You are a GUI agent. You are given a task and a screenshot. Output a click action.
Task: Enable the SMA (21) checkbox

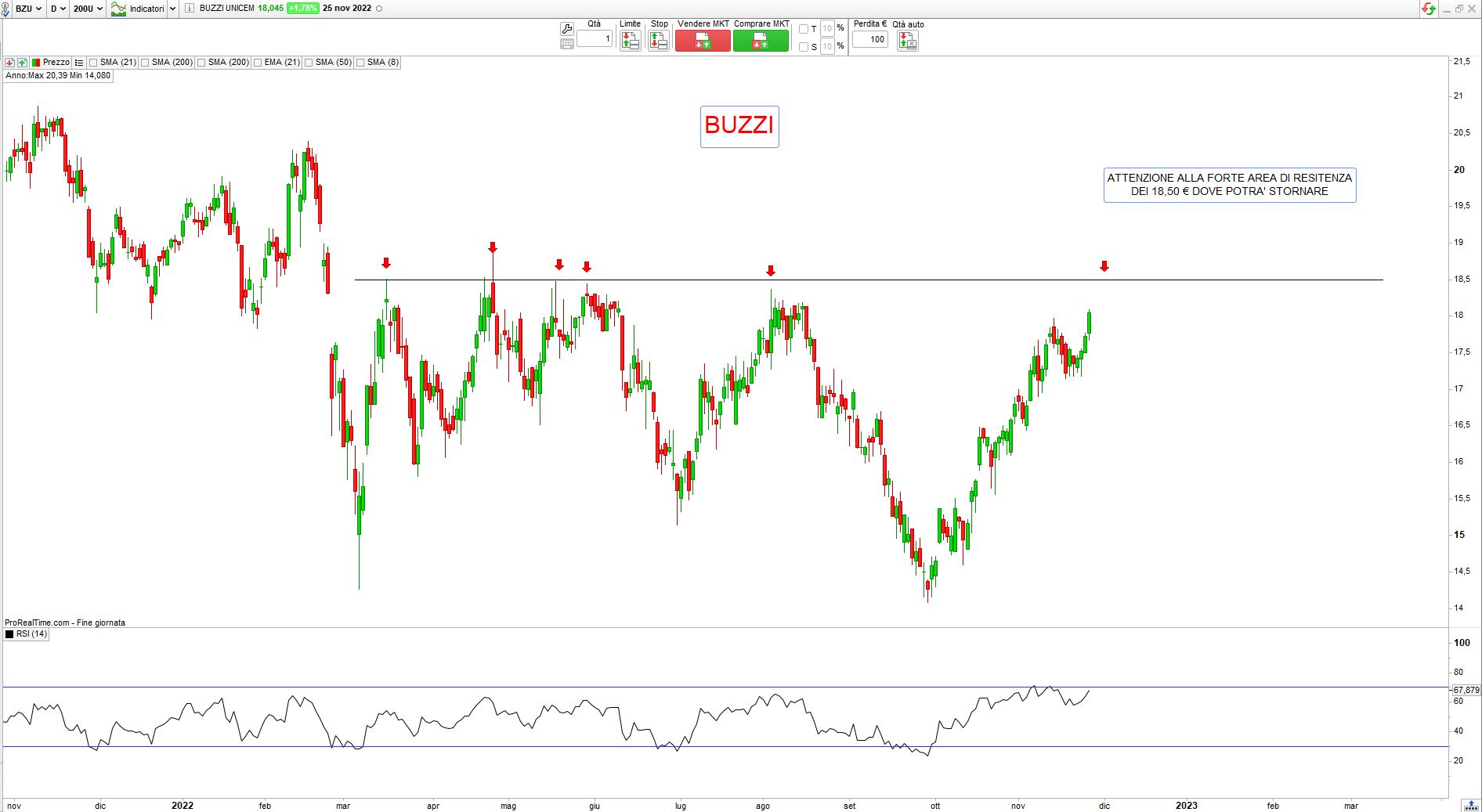(93, 63)
